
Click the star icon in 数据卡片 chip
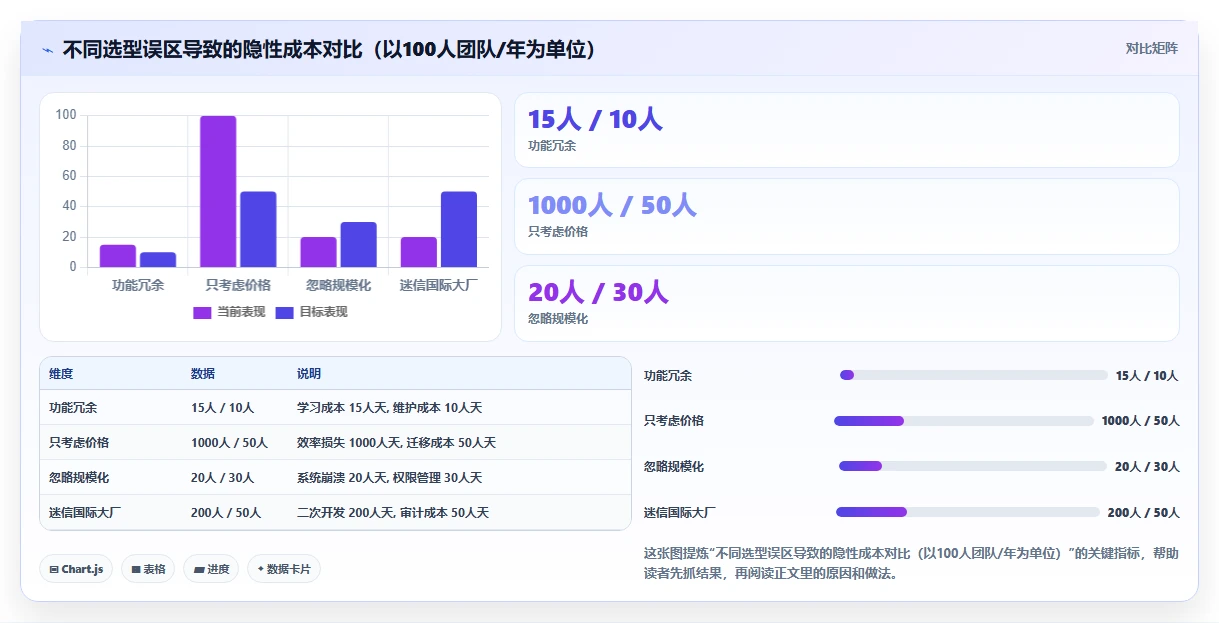pyautogui.click(x=261, y=569)
